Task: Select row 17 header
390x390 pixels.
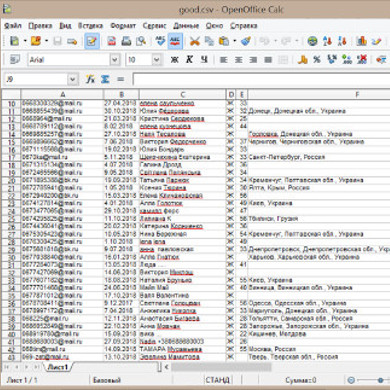Action: pyautogui.click(x=11, y=157)
